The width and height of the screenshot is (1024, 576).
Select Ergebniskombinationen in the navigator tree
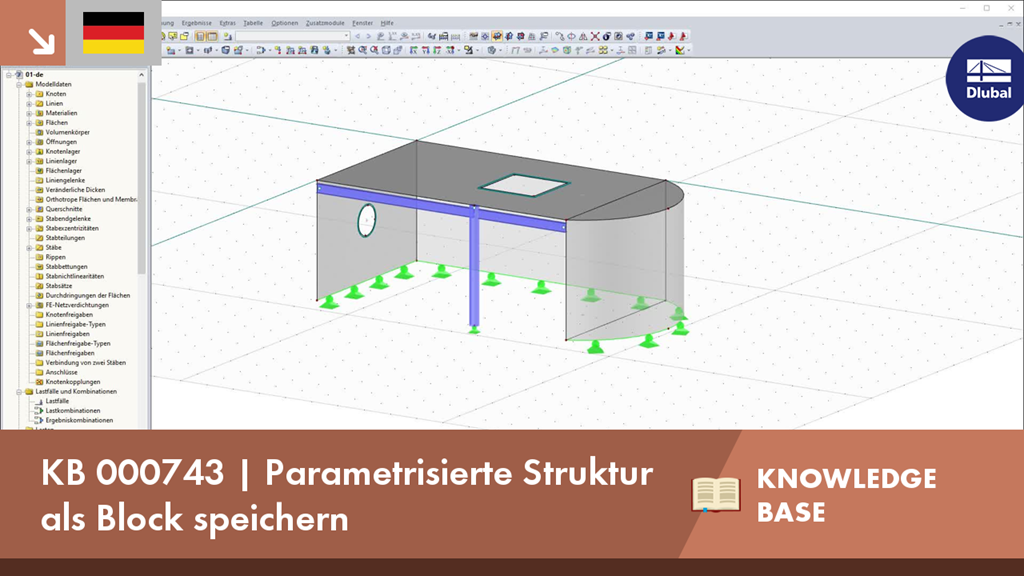[x=79, y=421]
